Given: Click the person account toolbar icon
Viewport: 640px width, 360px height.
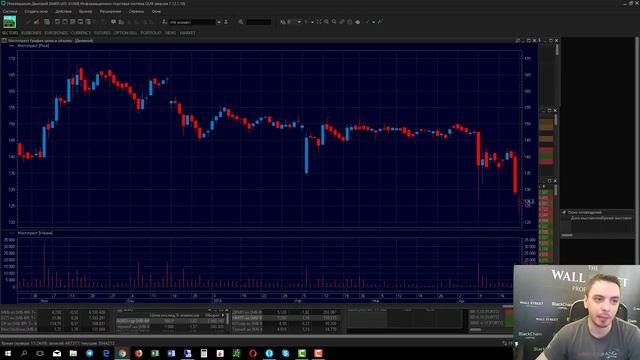Looking at the screenshot, I should click(x=164, y=22).
